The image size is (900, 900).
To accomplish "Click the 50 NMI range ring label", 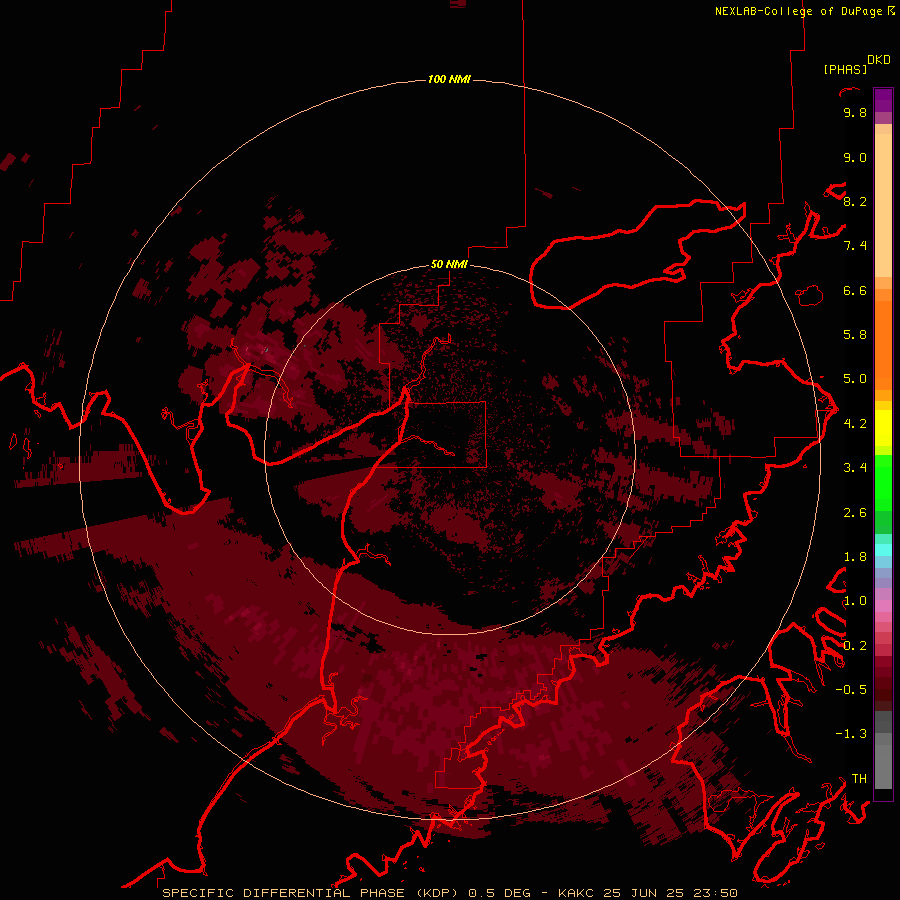I will coord(449,264).
